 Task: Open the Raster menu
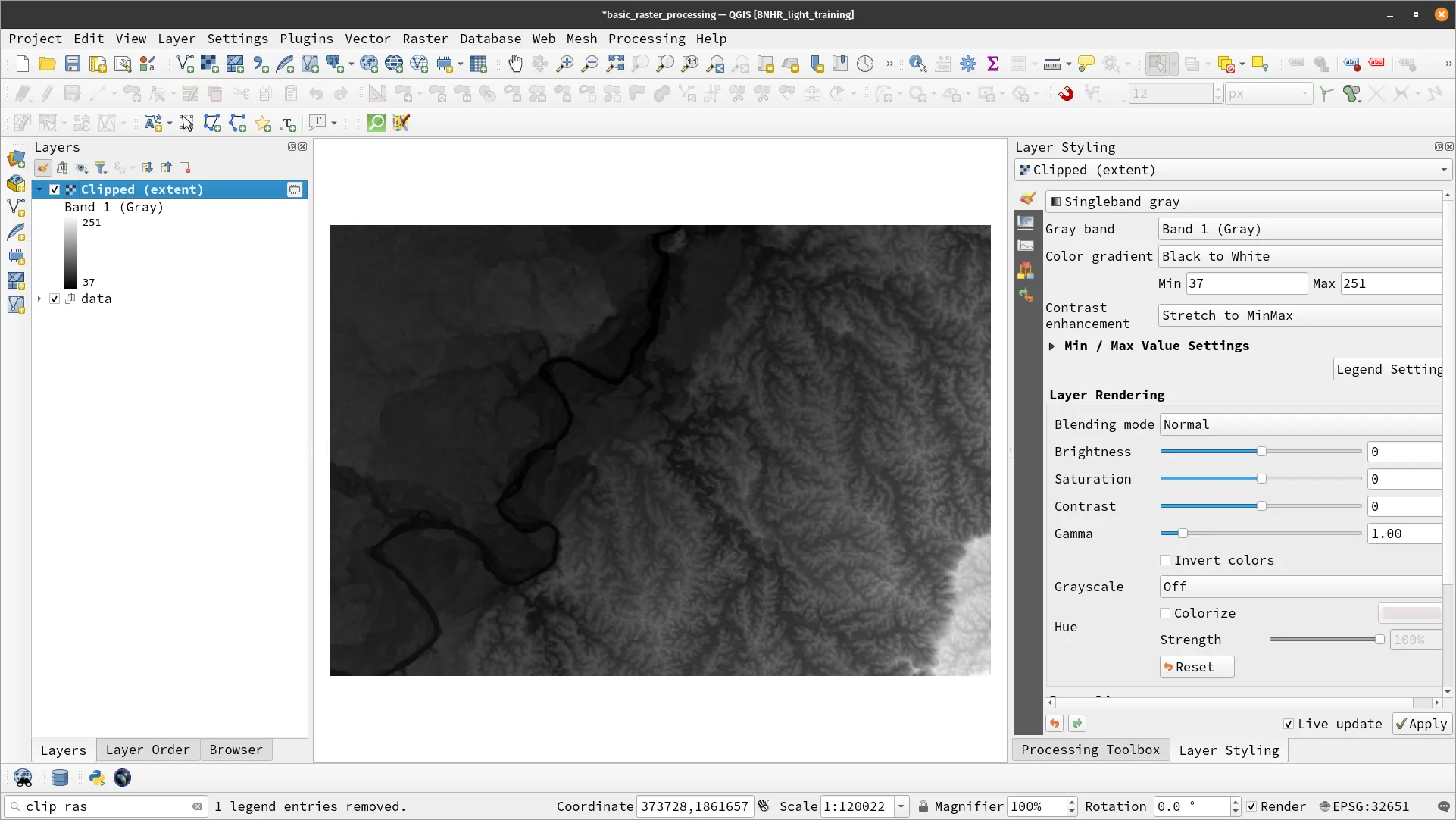tap(424, 39)
